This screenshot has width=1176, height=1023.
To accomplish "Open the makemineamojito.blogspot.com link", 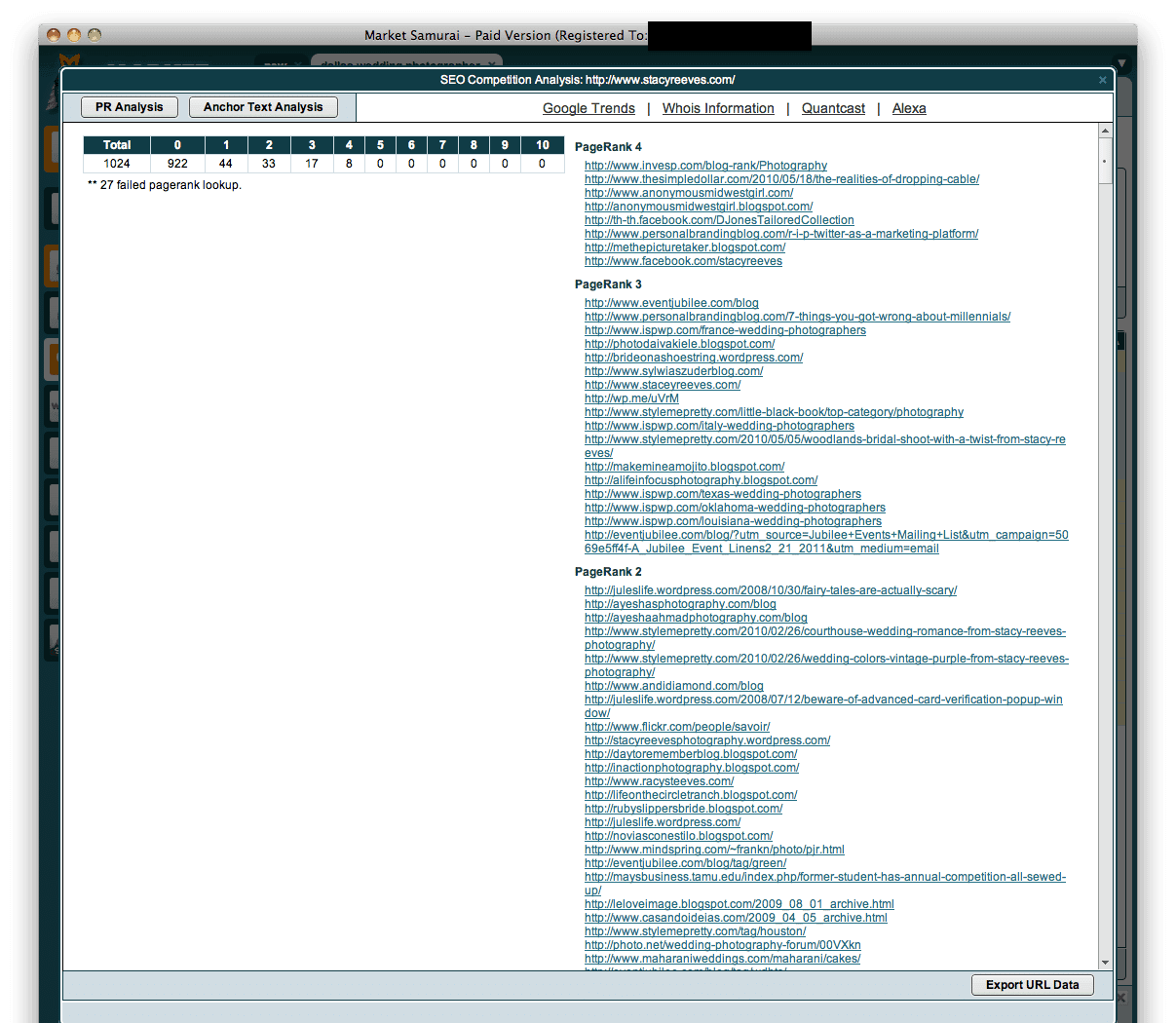I will [x=684, y=467].
